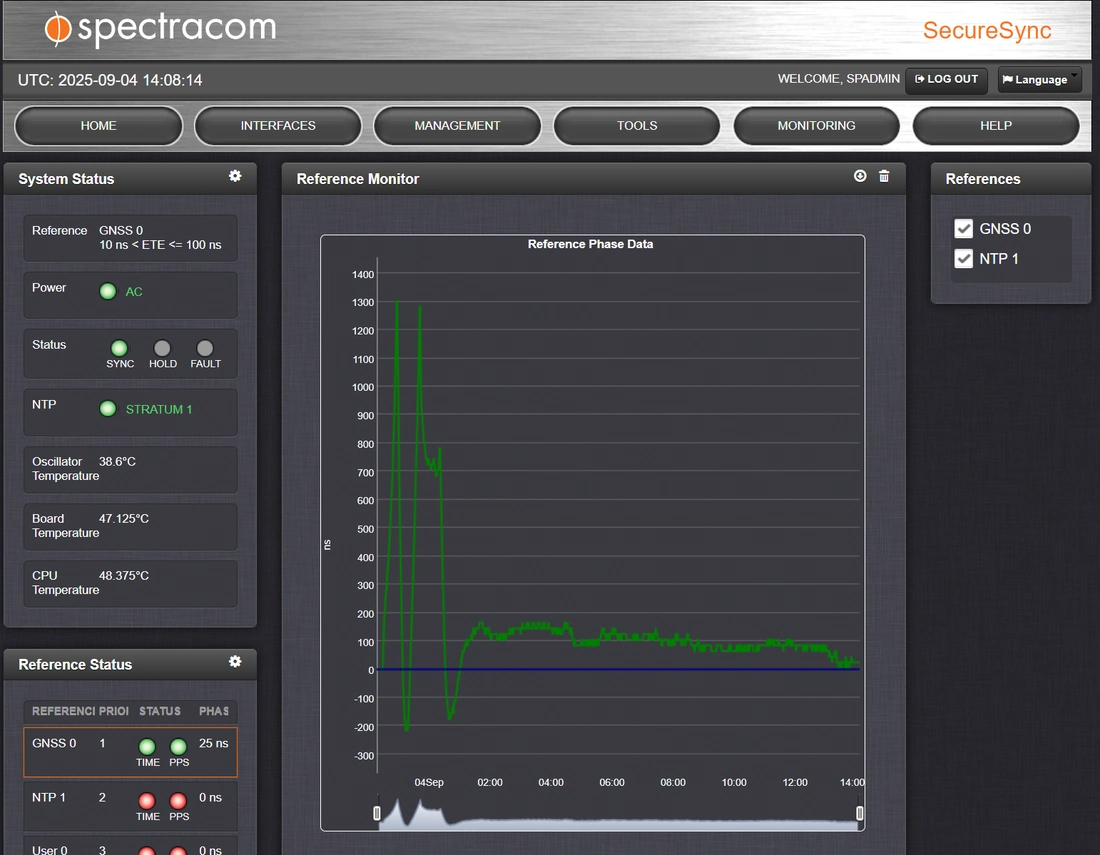Click the left chart range slider handle
1100x855 pixels.
click(x=377, y=813)
